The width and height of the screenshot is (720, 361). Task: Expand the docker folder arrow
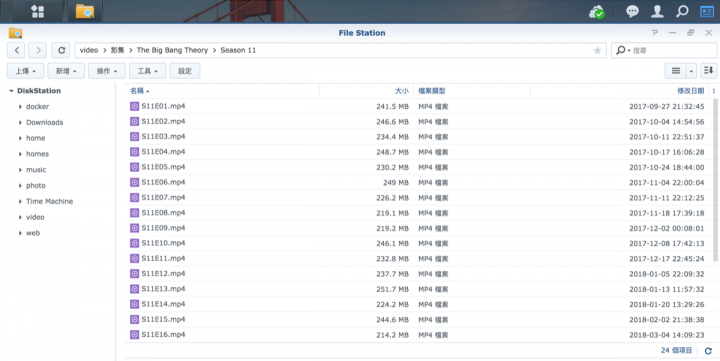tap(20, 107)
